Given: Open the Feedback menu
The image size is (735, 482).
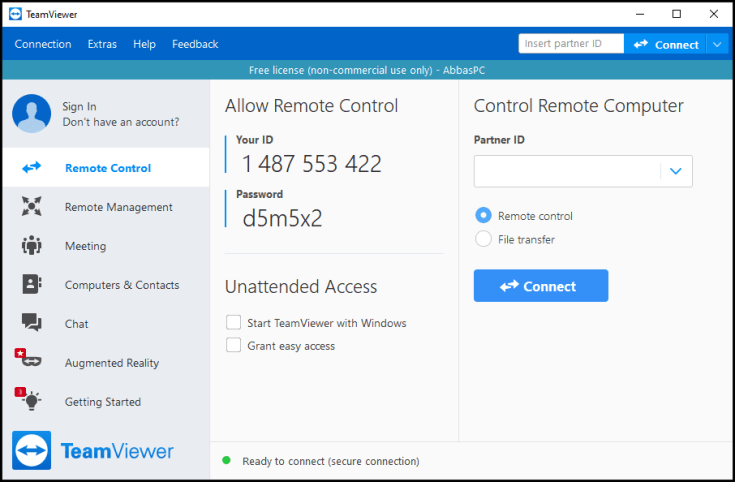Looking at the screenshot, I should tap(195, 44).
